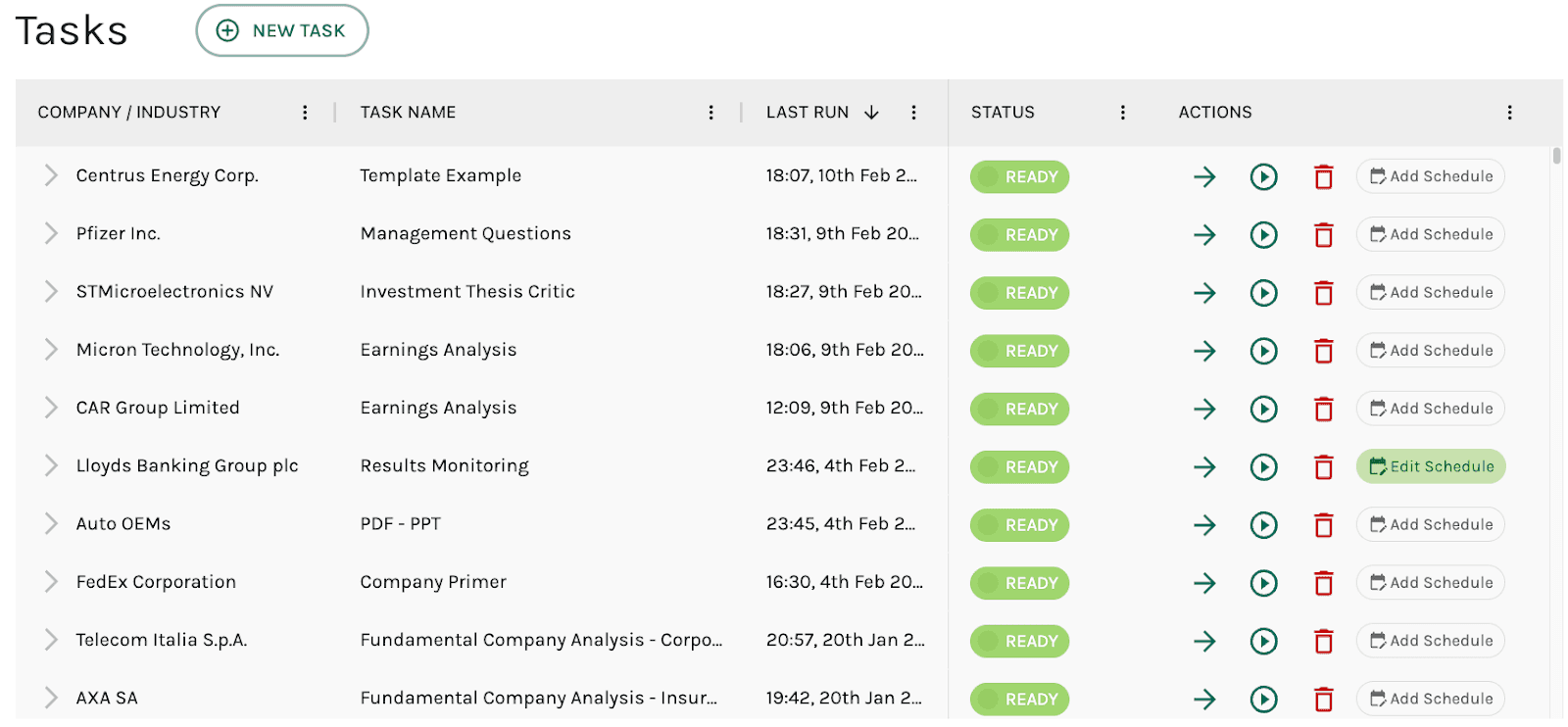Delete the Centrus Energy Corp. task
This screenshot has height=727, width=1568.
1323,177
